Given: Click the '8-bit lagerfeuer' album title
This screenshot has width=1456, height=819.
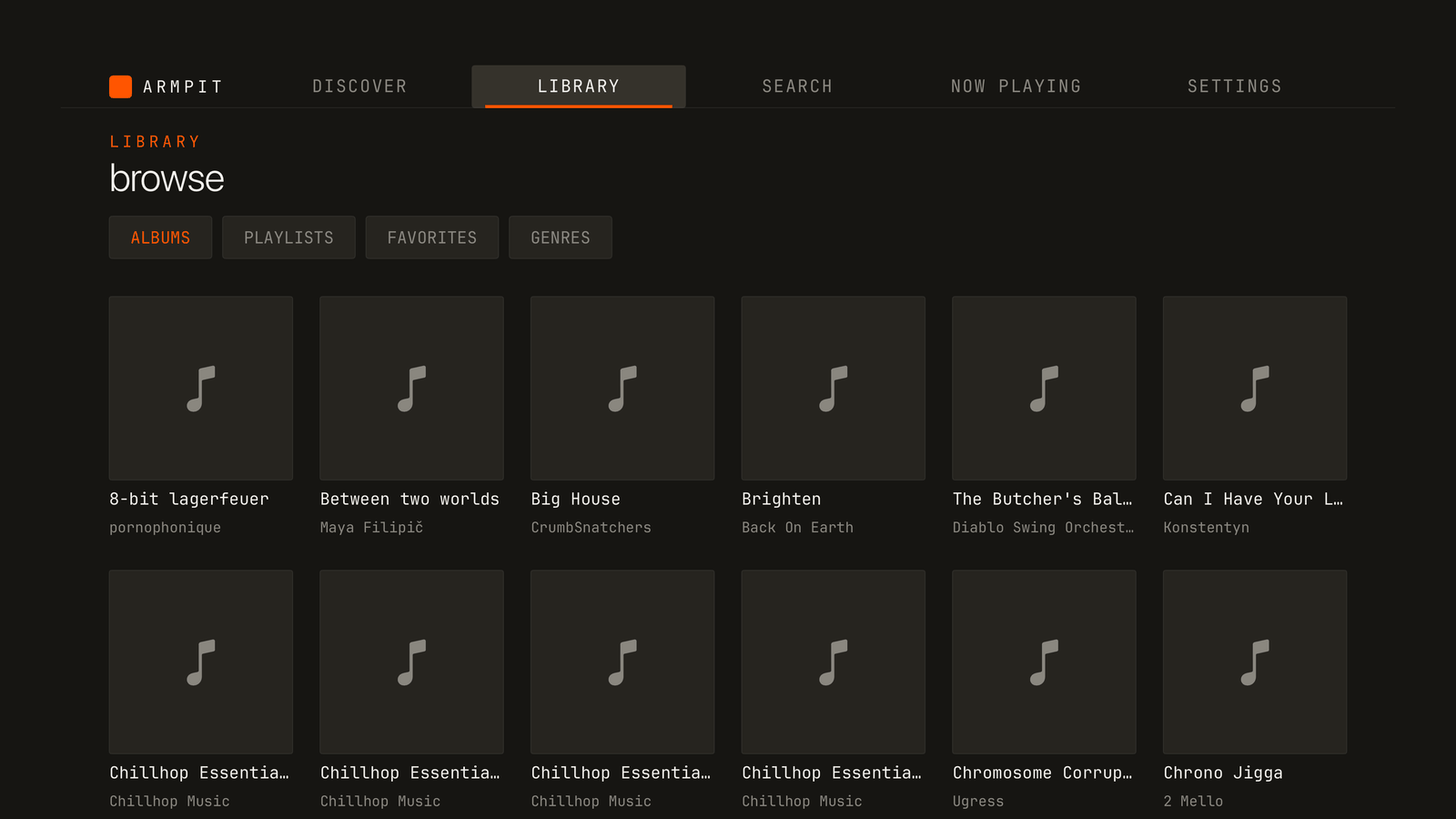Looking at the screenshot, I should pyautogui.click(x=189, y=499).
